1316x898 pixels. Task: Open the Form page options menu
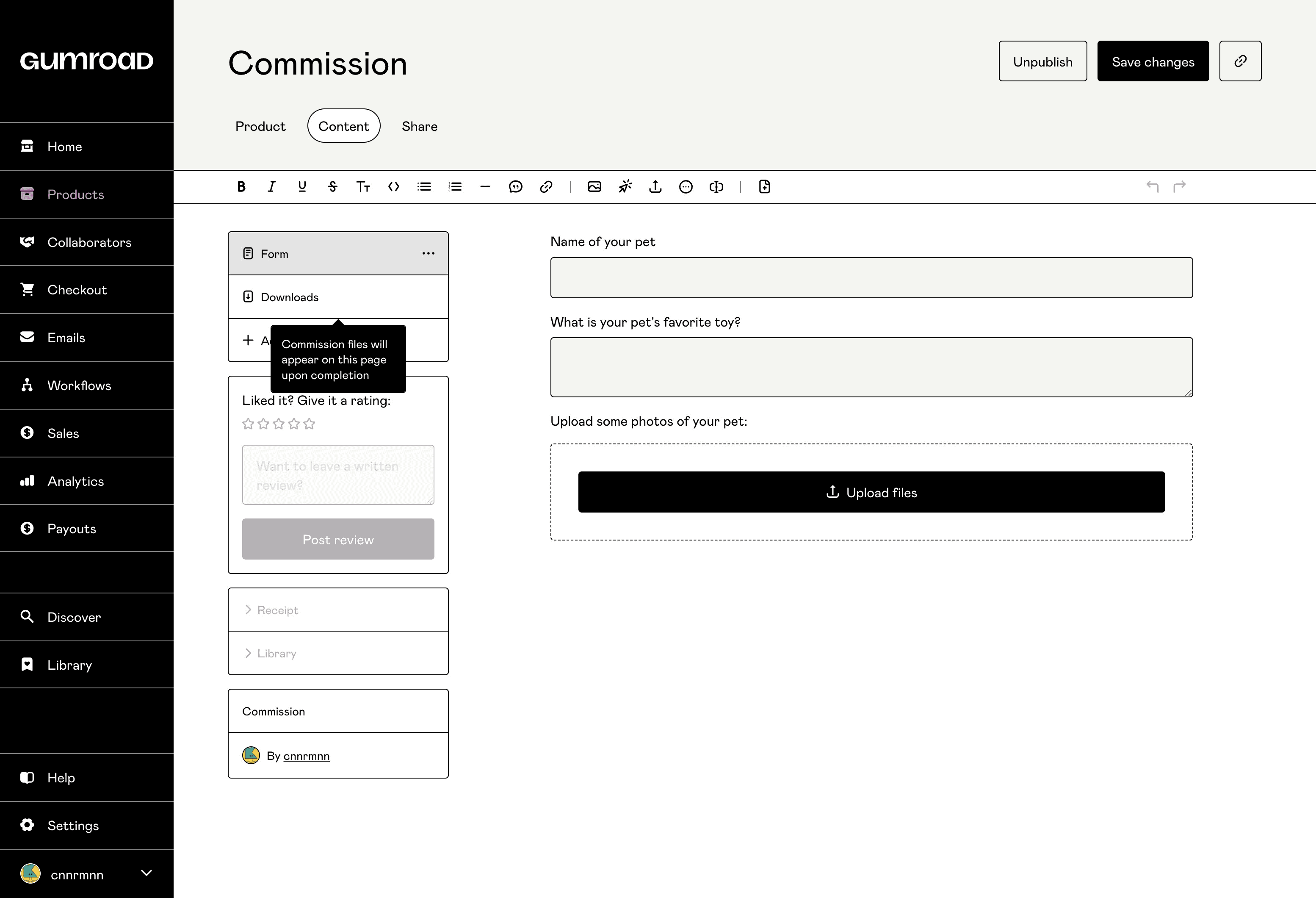(x=428, y=253)
